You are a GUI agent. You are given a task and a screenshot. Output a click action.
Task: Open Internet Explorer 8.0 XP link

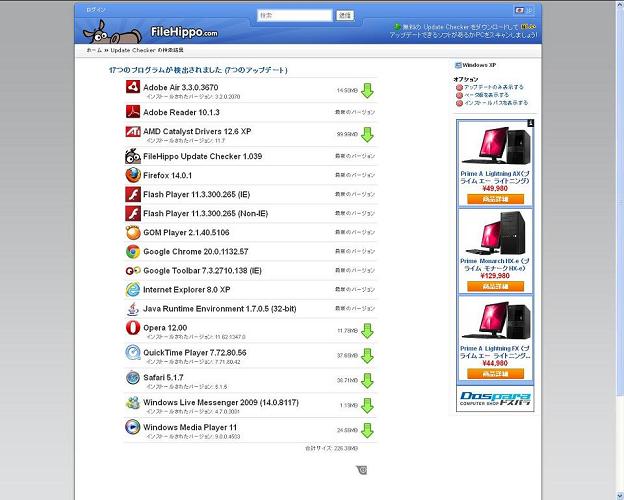187,290
